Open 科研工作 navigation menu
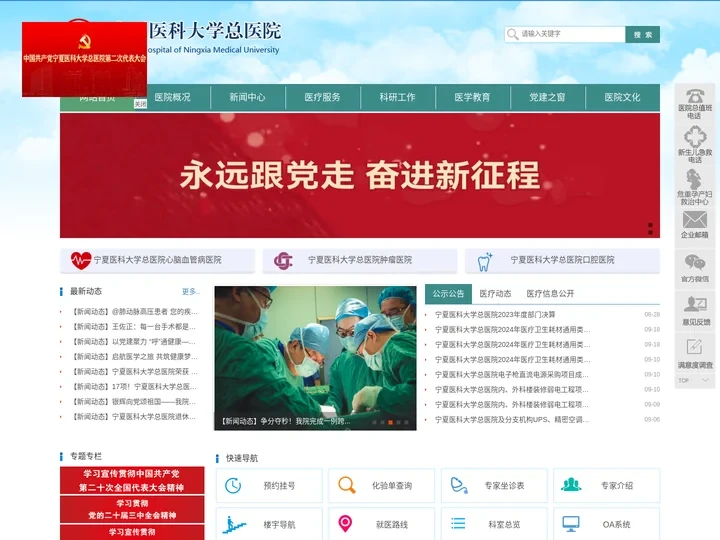Viewport: 720px width, 540px height. [x=398, y=97]
